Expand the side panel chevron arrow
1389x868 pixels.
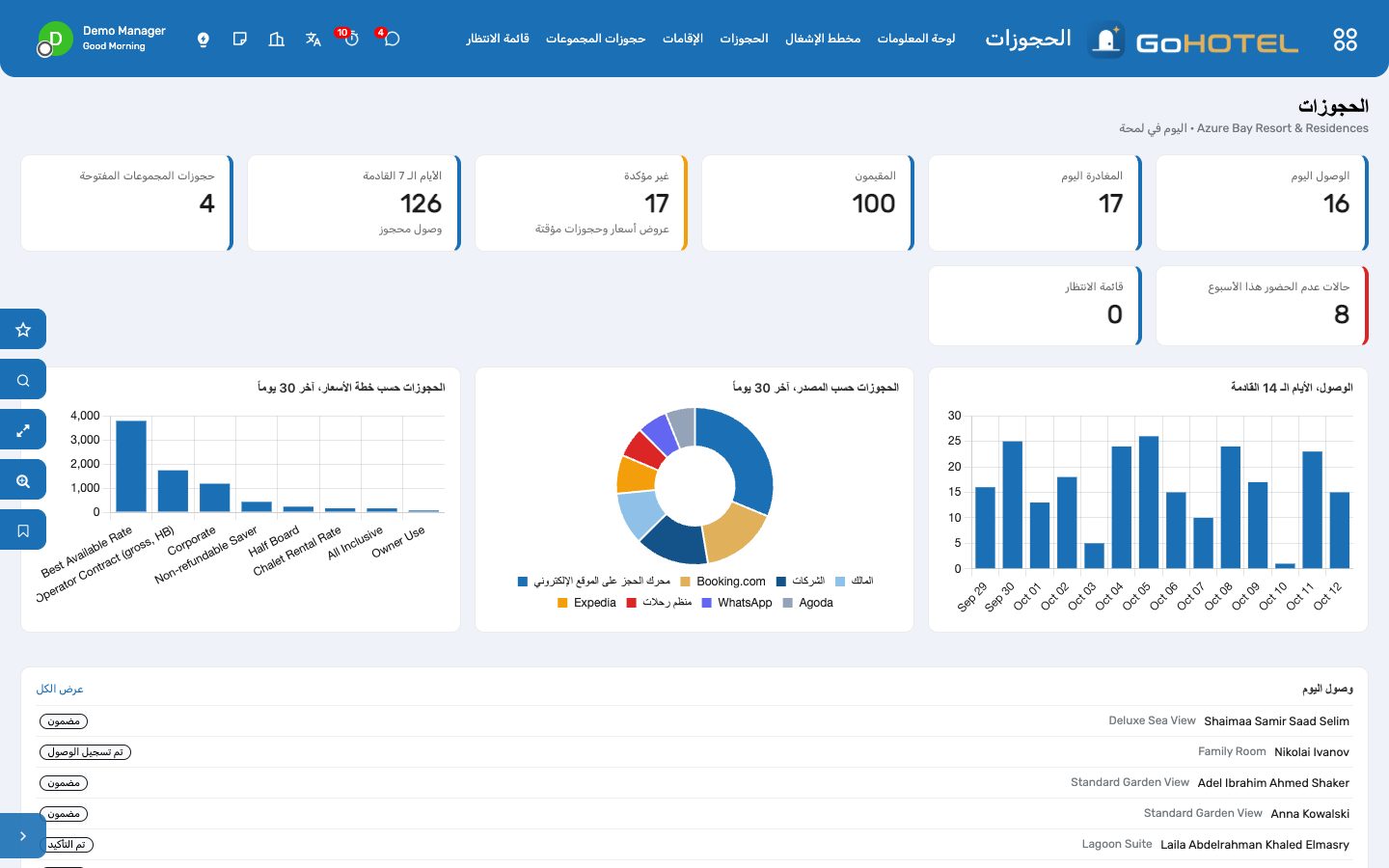[23, 836]
